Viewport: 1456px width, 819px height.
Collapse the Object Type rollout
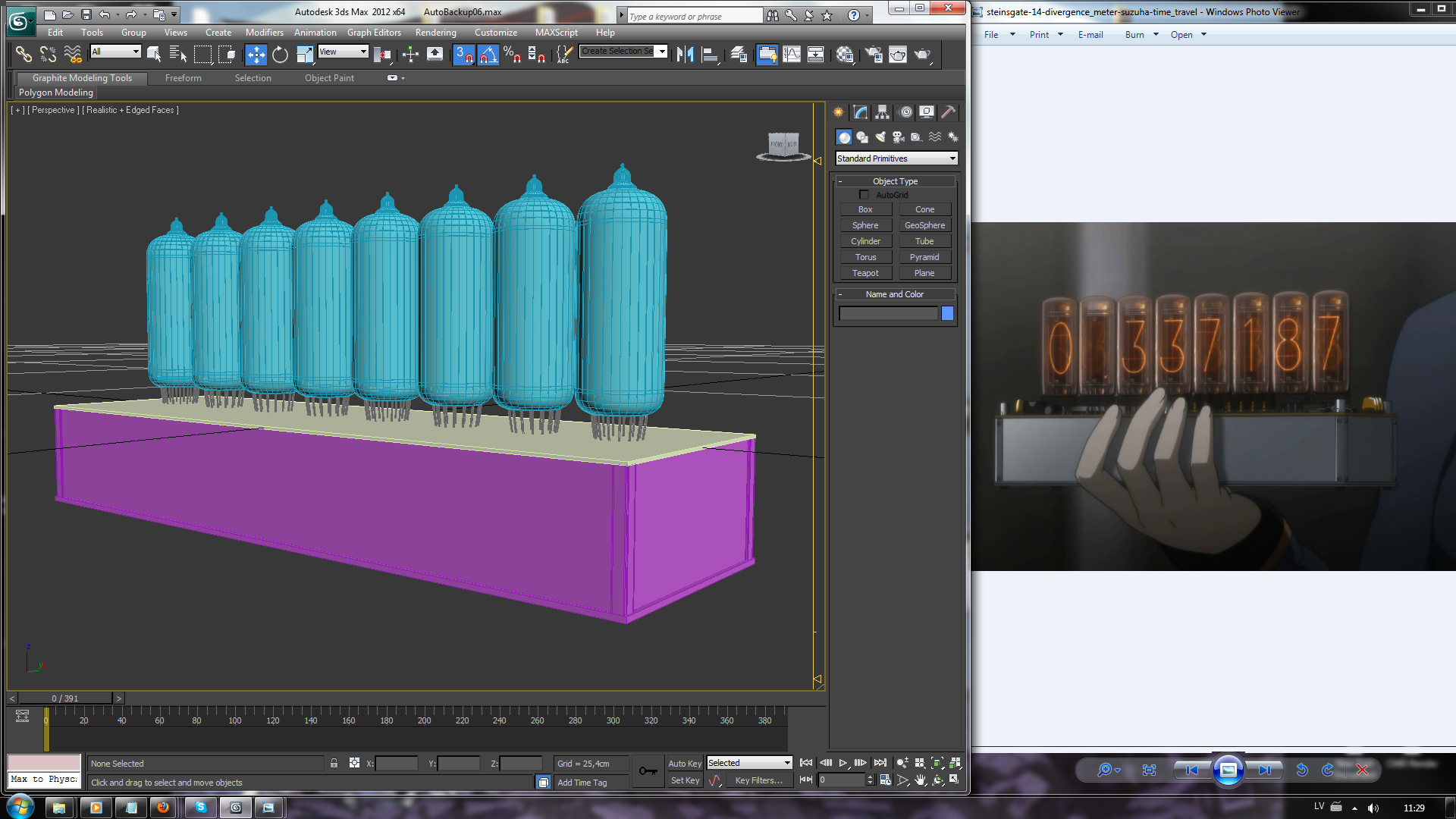click(895, 181)
